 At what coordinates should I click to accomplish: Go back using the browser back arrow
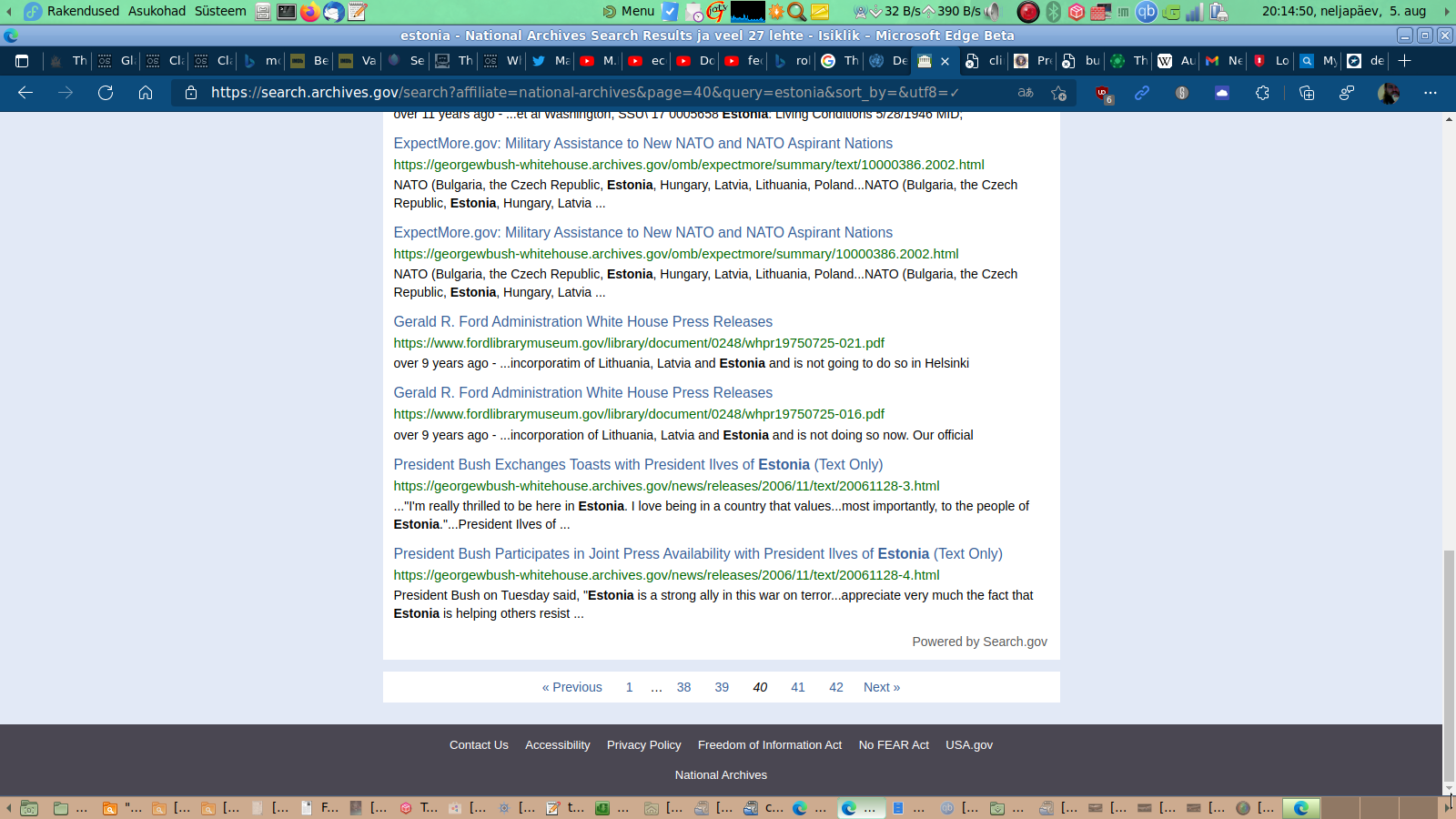point(25,92)
